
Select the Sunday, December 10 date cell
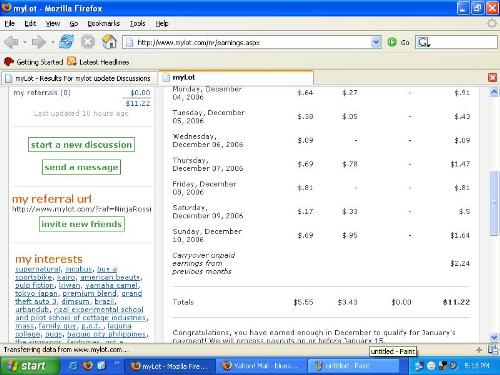[207, 235]
